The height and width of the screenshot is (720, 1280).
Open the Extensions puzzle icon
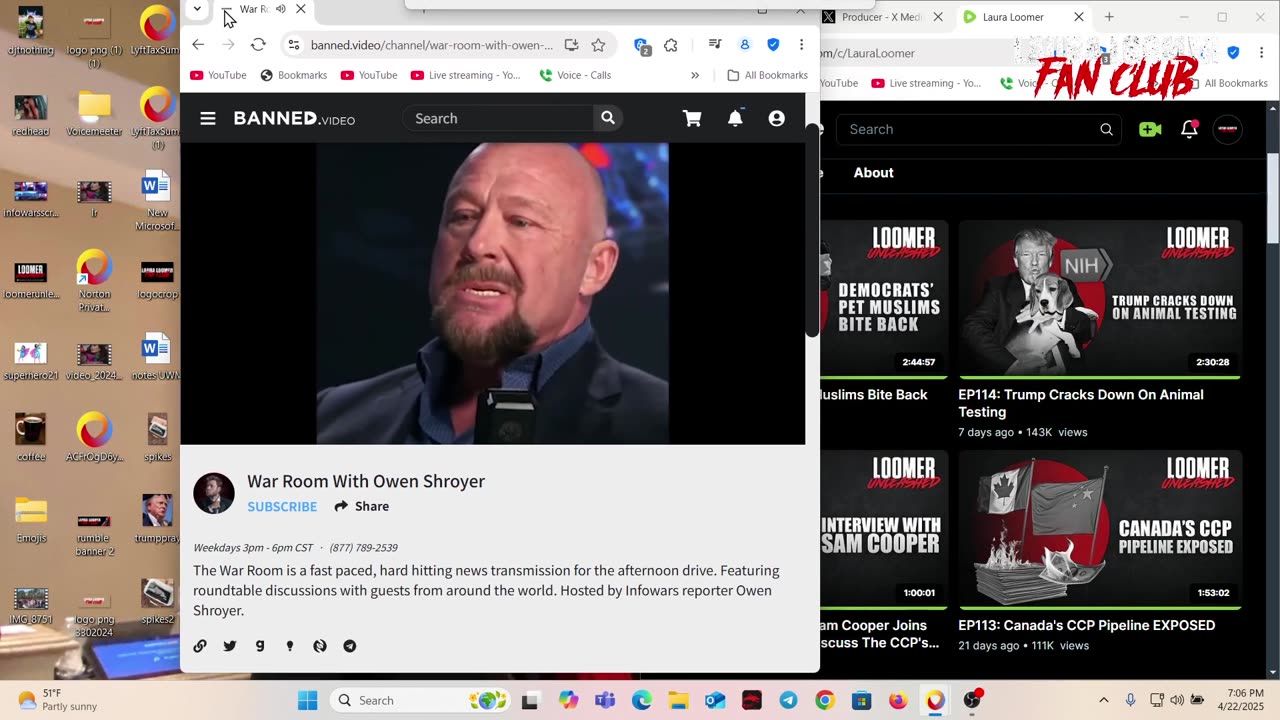pos(671,45)
